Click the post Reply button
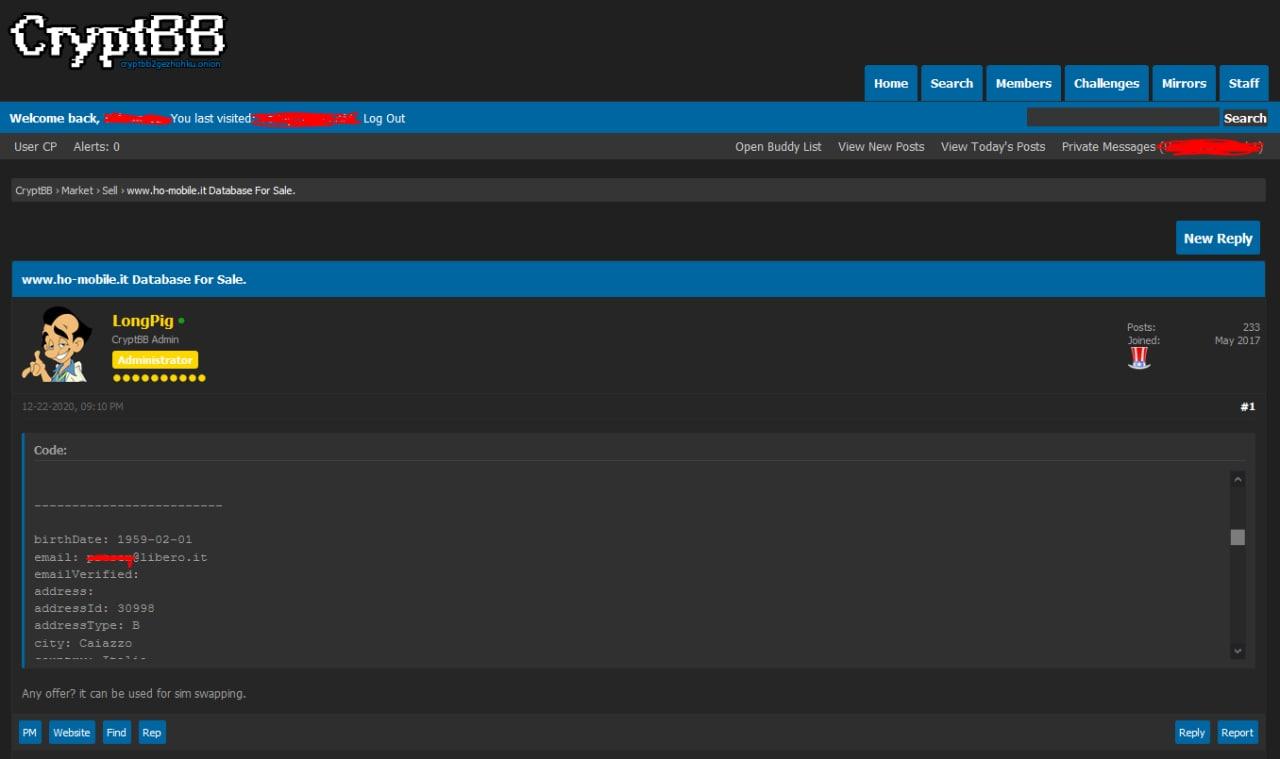This screenshot has height=759, width=1280. tap(1192, 733)
